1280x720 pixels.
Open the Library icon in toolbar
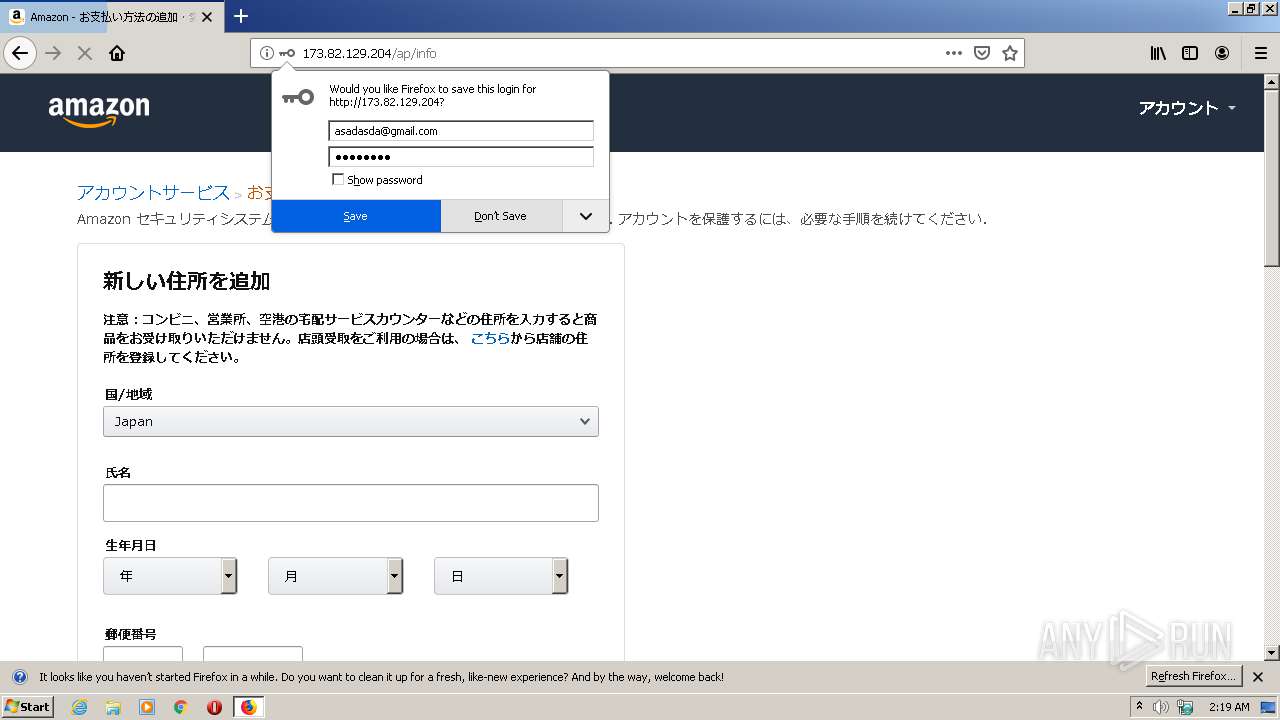[1158, 53]
